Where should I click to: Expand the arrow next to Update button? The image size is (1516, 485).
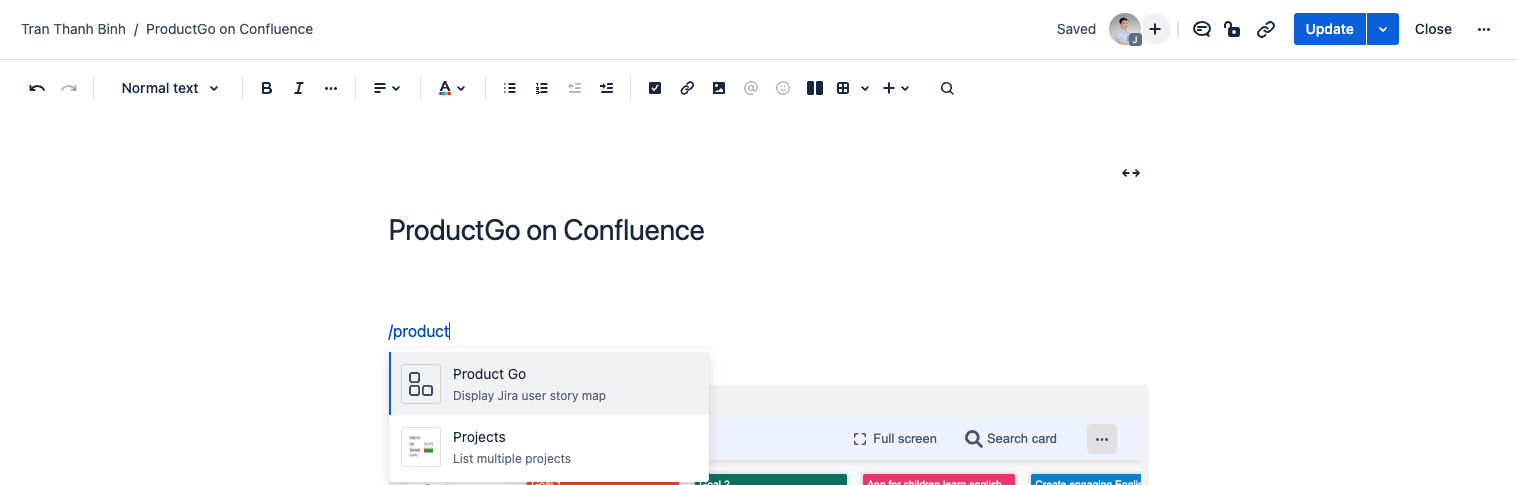[1383, 29]
